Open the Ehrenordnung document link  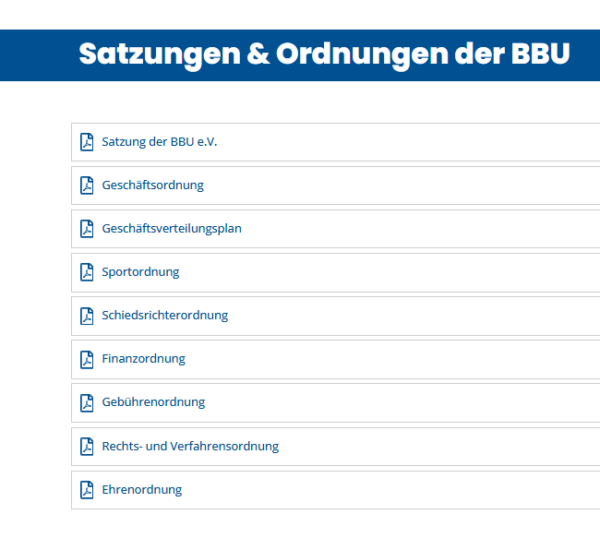[x=142, y=490]
